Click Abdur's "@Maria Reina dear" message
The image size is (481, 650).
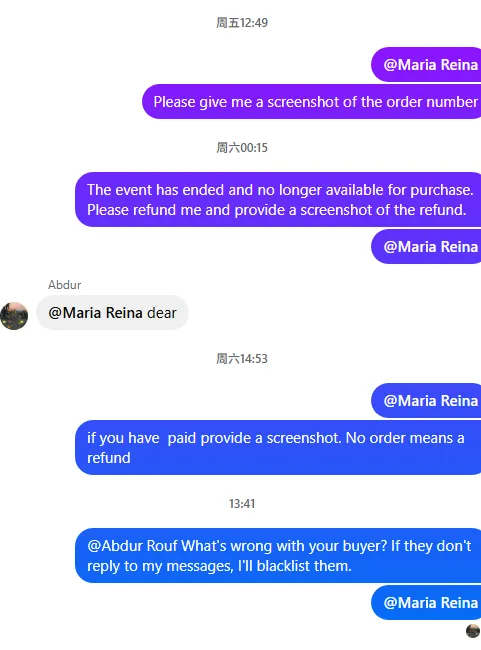pyautogui.click(x=112, y=313)
